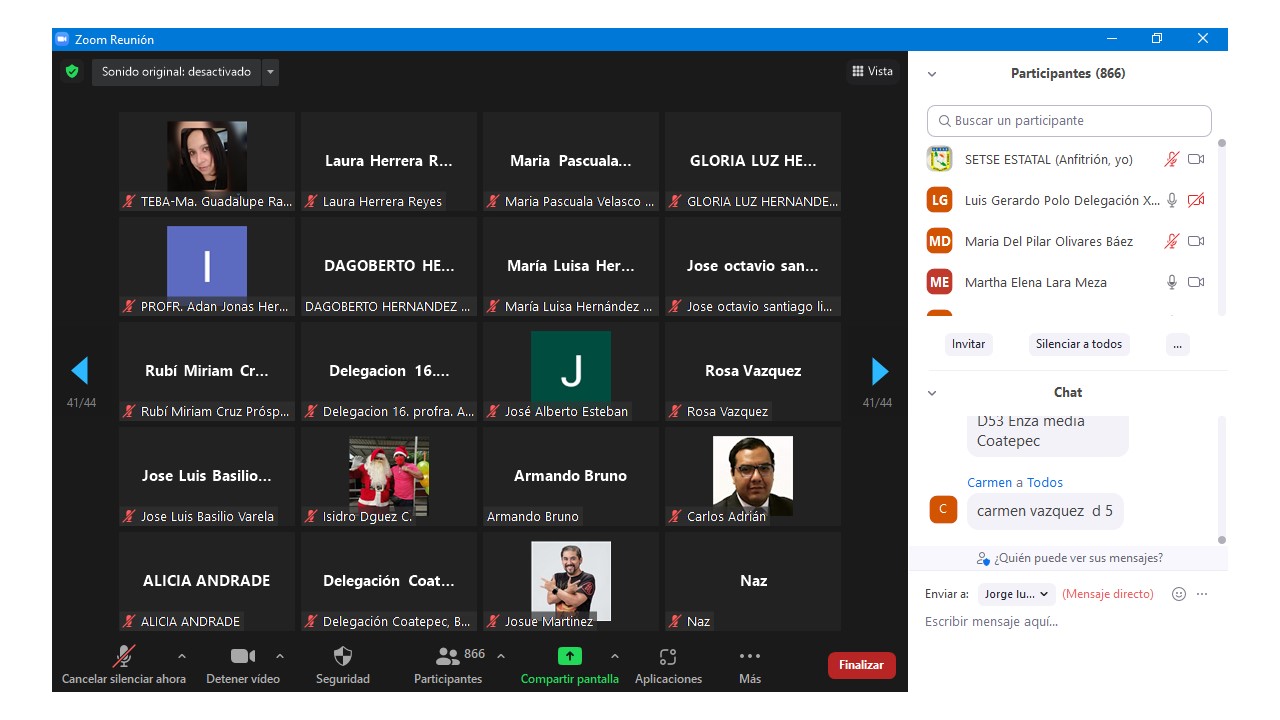Expand video options caret beside camera
This screenshot has height=720, width=1280.
click(x=279, y=656)
